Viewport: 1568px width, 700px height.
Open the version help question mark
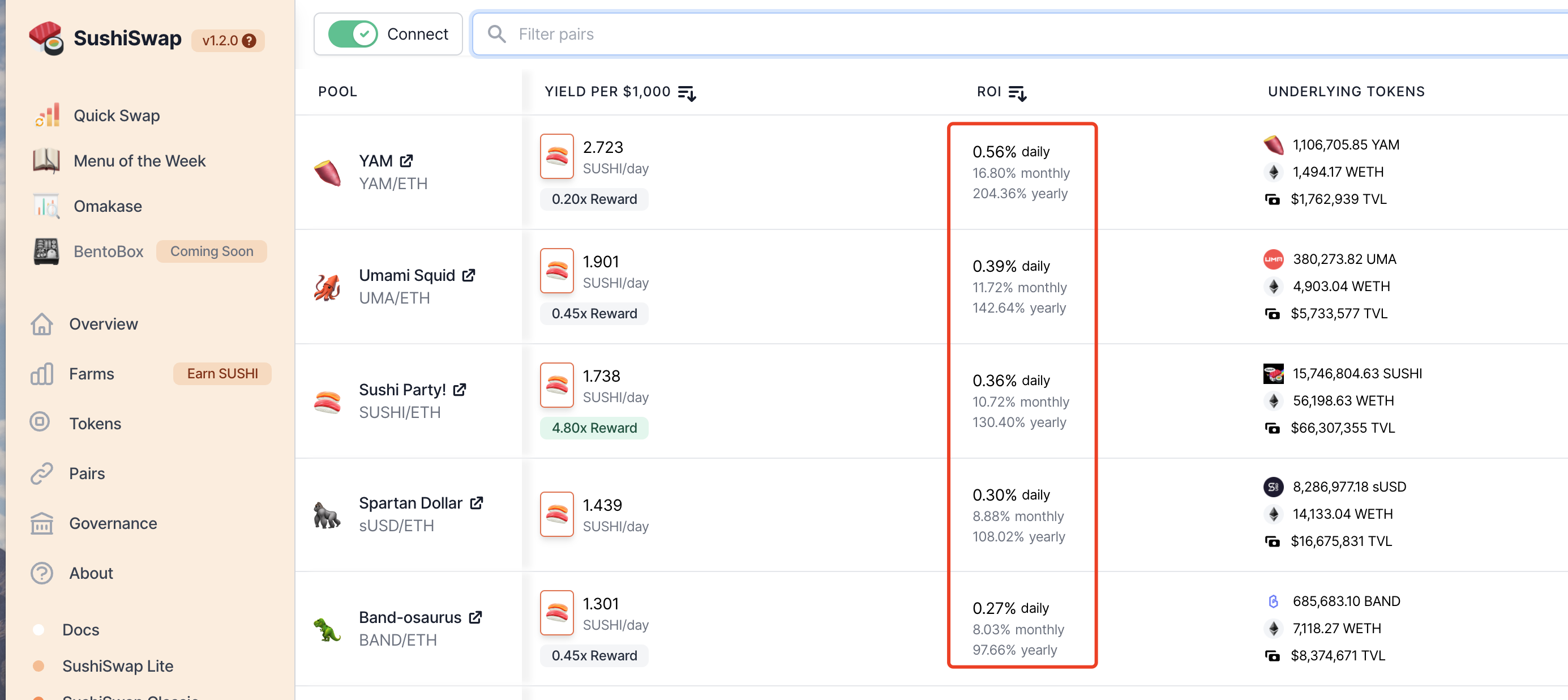[249, 41]
